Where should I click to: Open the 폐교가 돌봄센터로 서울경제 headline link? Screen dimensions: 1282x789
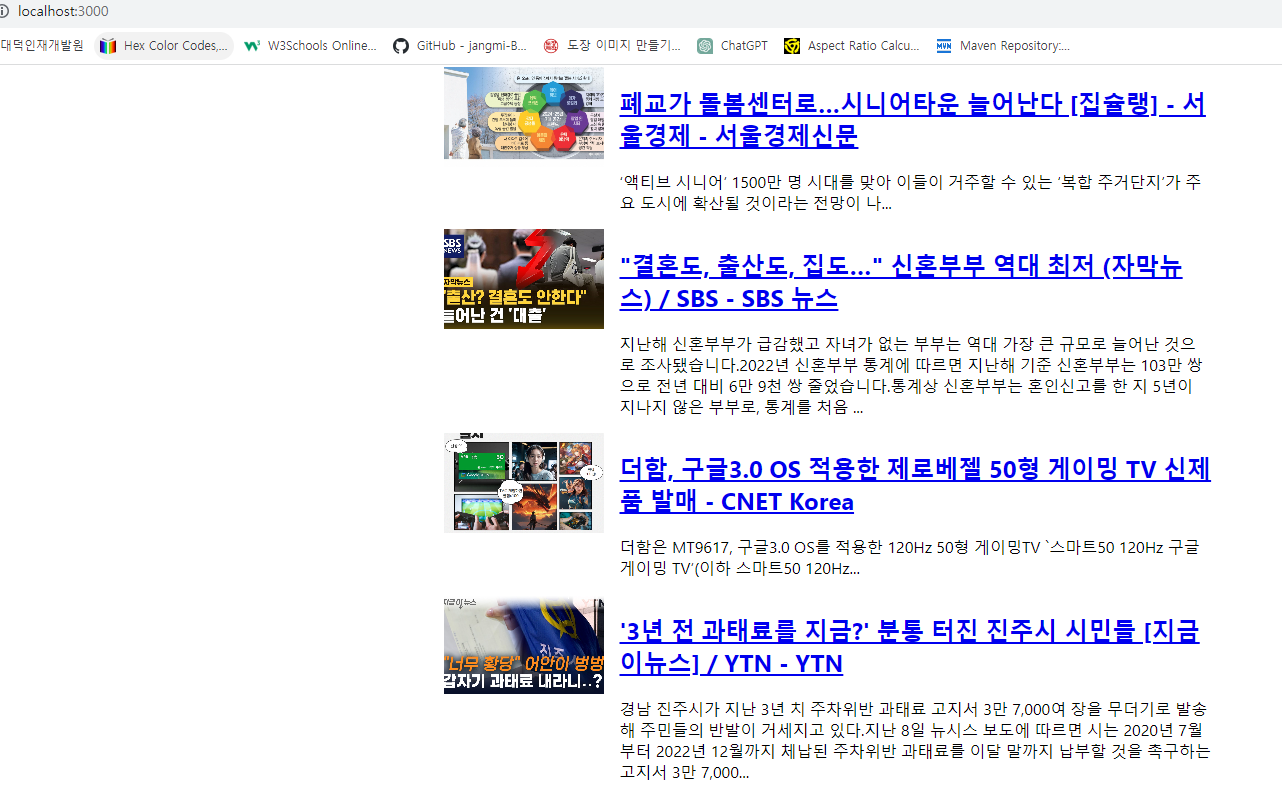pyautogui.click(x=912, y=120)
